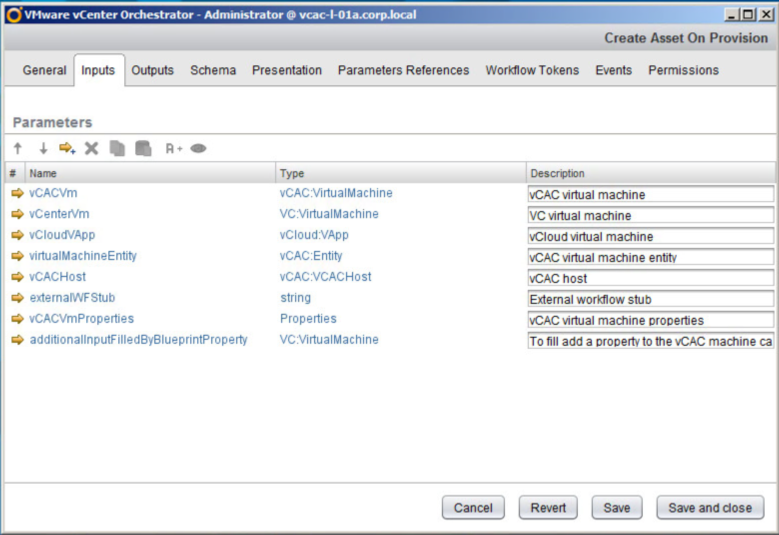Click the Revert button
The width and height of the screenshot is (779, 535).
click(548, 508)
